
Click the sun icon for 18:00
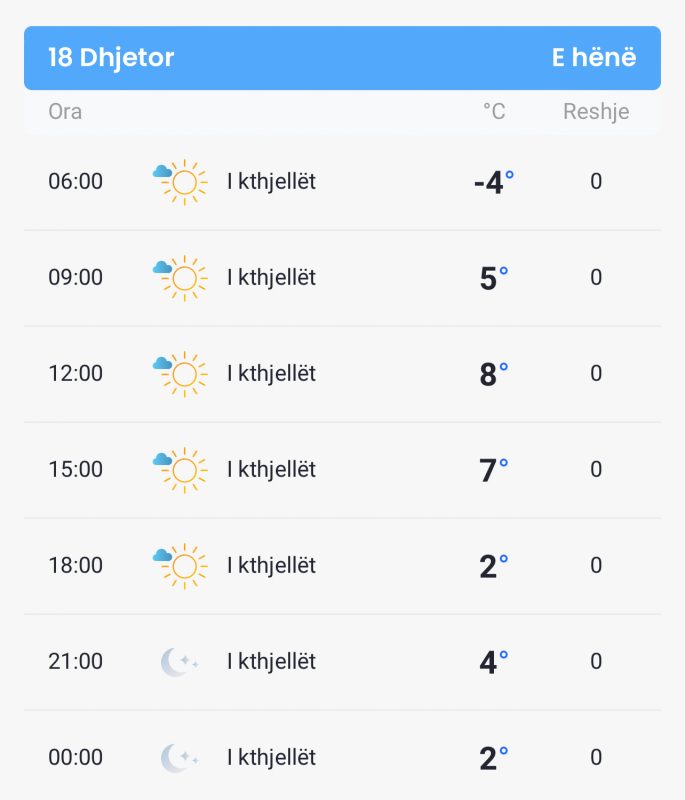point(180,565)
